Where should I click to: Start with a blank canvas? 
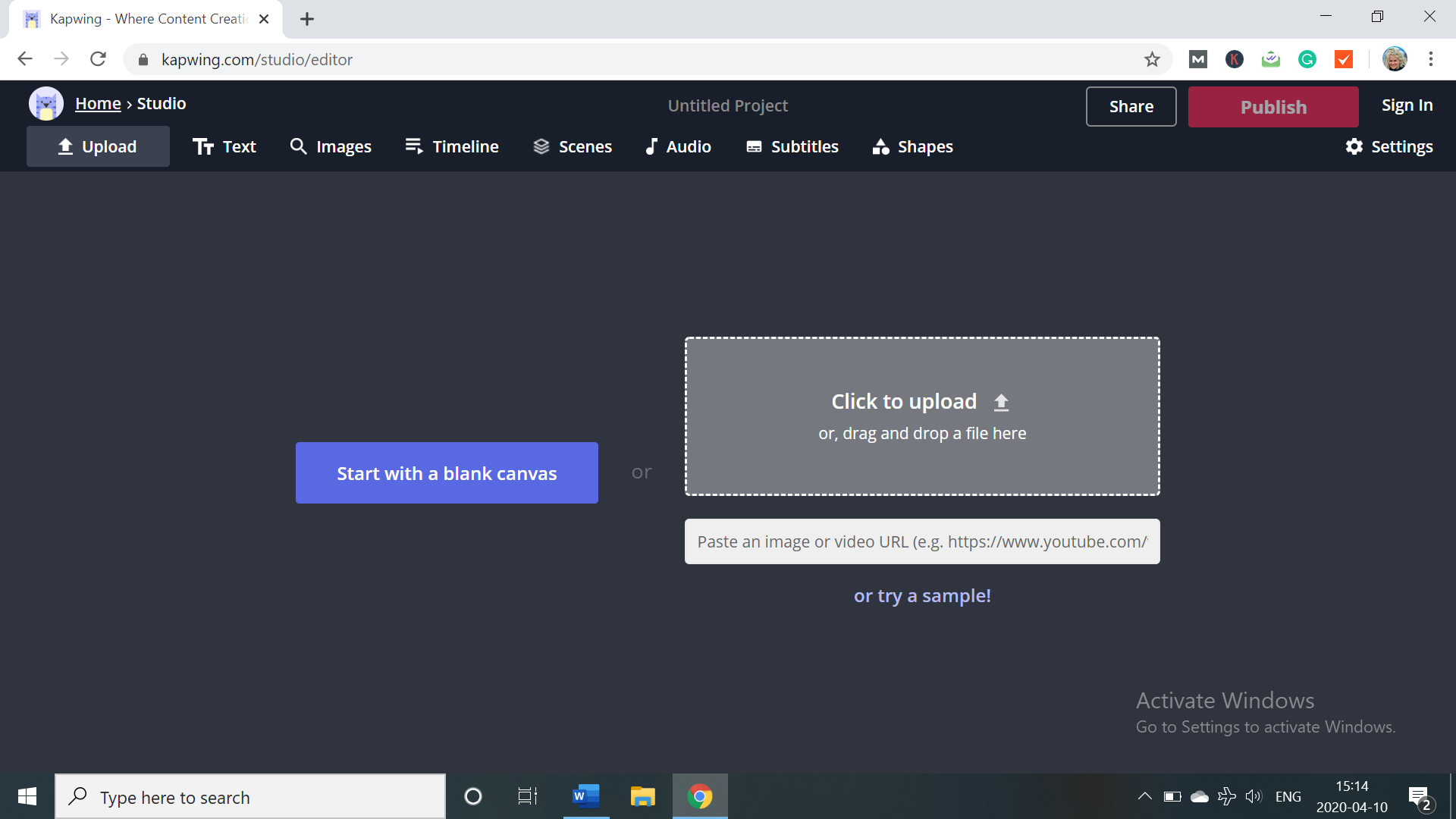(x=447, y=473)
